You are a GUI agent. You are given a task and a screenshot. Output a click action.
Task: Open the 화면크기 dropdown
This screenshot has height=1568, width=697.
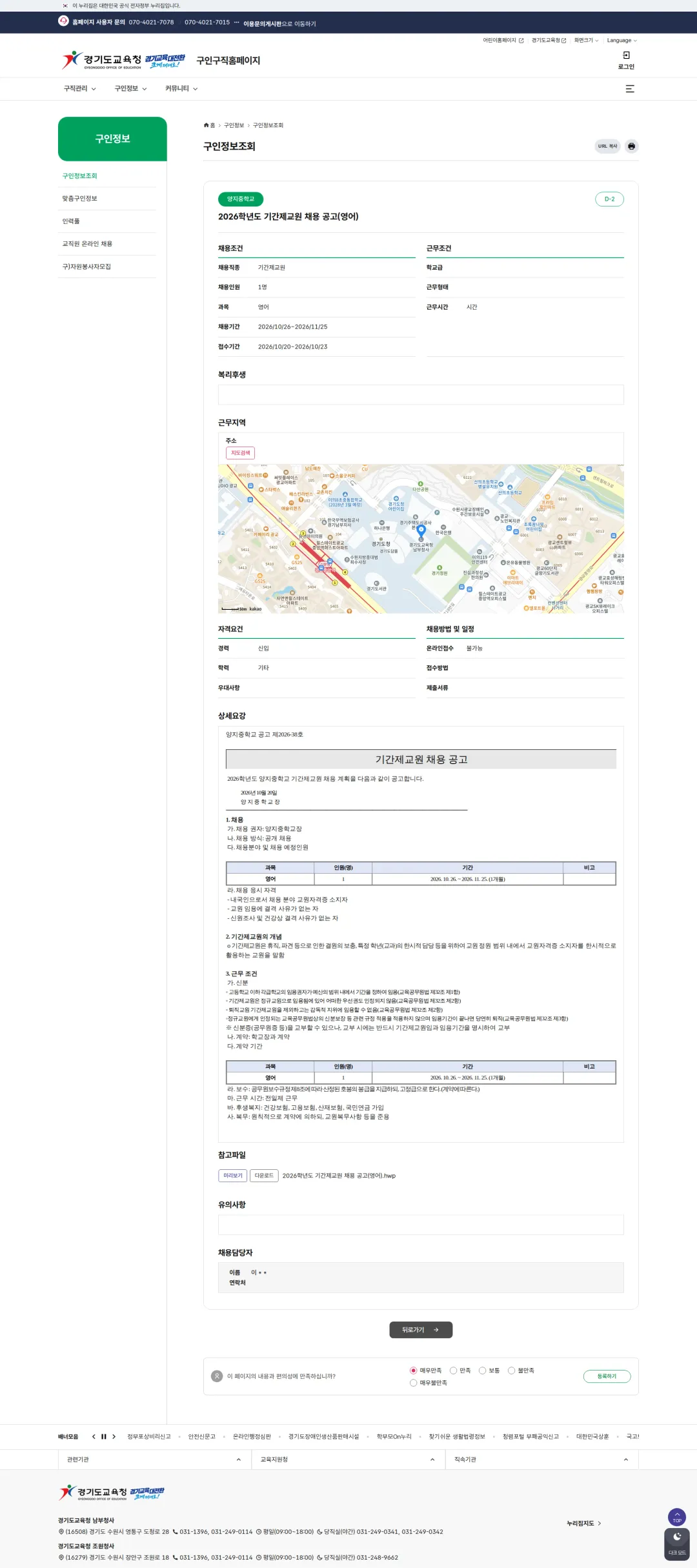click(x=586, y=40)
